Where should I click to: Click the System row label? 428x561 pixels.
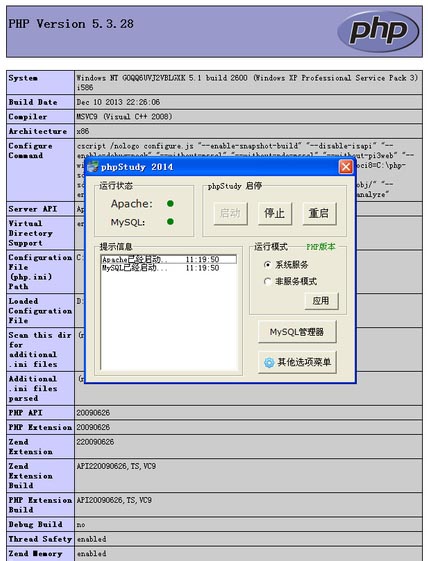click(x=23, y=78)
